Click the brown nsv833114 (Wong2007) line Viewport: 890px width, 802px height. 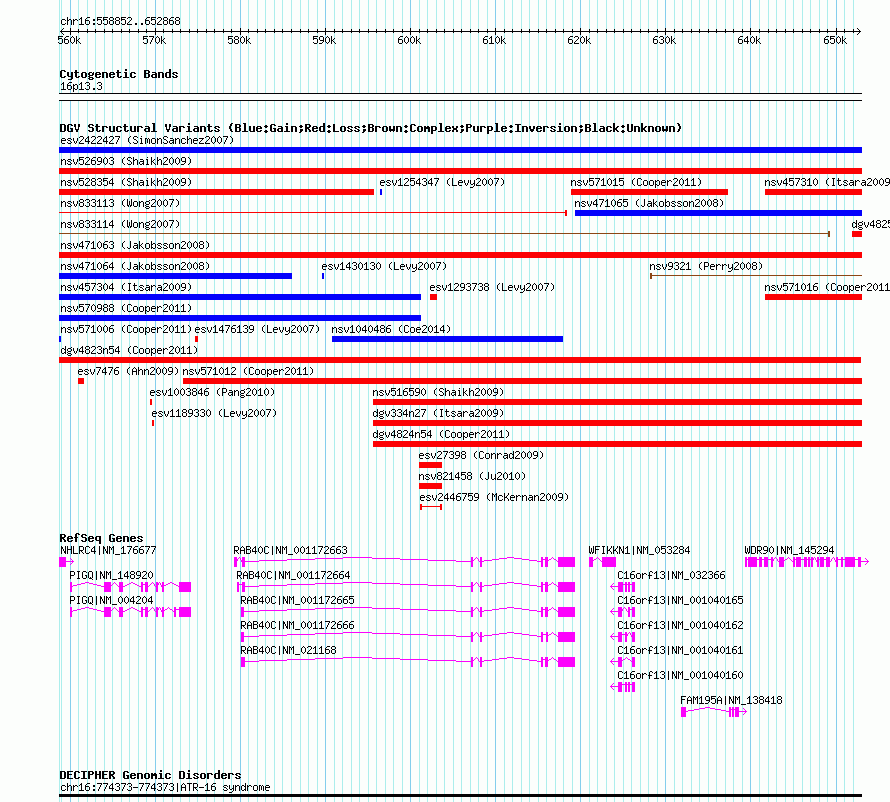click(444, 234)
